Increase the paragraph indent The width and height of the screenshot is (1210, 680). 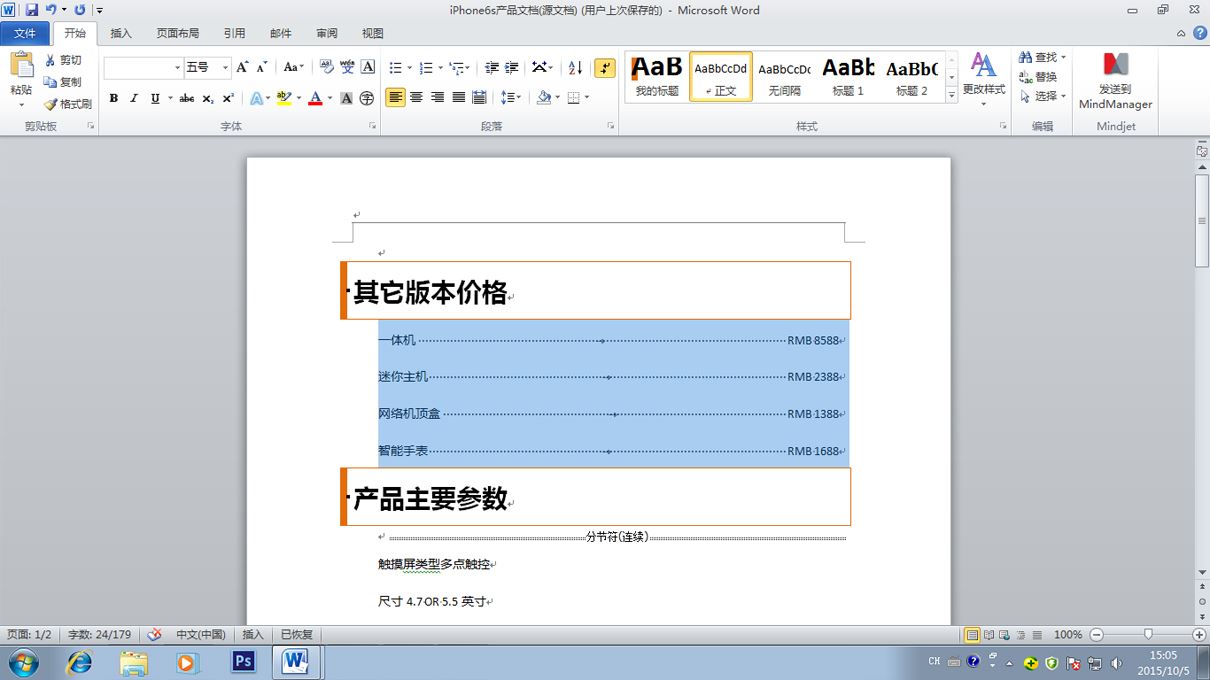512,67
